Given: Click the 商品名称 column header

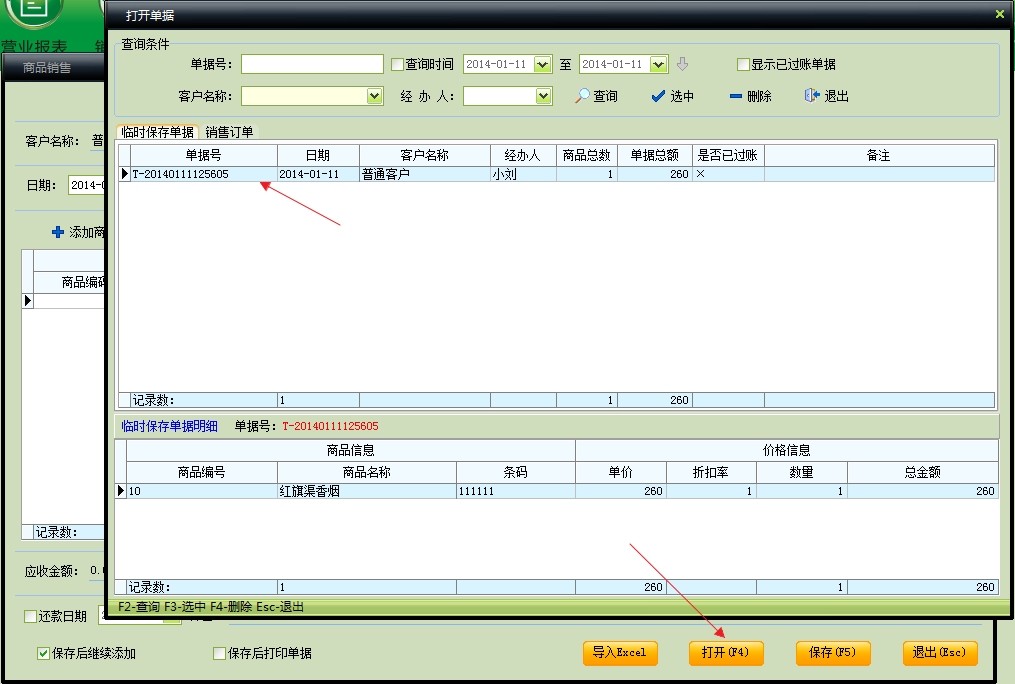Looking at the screenshot, I should tap(366, 472).
